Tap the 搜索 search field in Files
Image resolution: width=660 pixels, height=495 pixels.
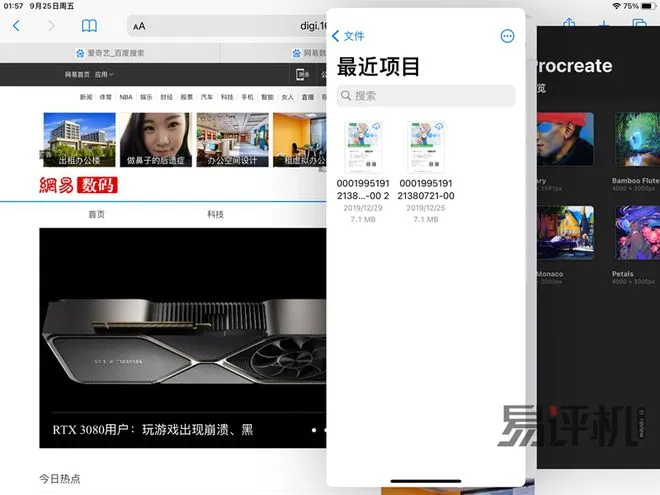coord(426,96)
